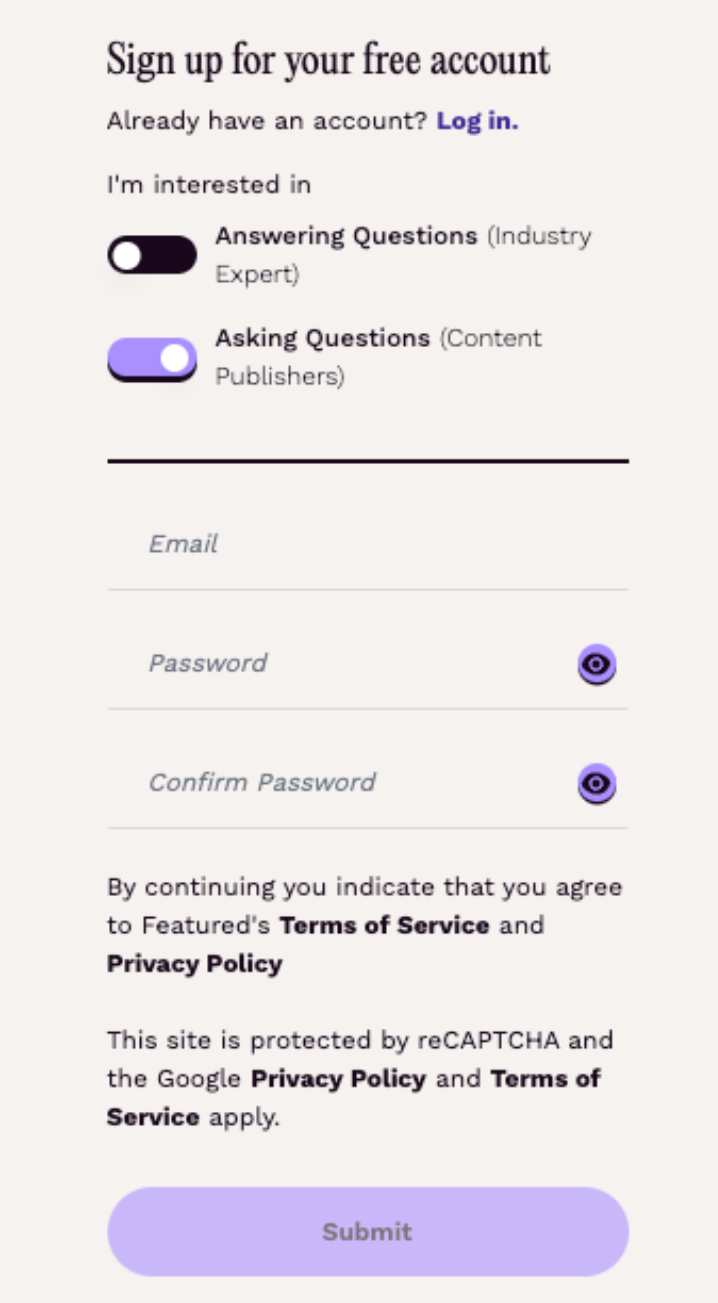Click the Sign up for your free account heading

coord(328,60)
